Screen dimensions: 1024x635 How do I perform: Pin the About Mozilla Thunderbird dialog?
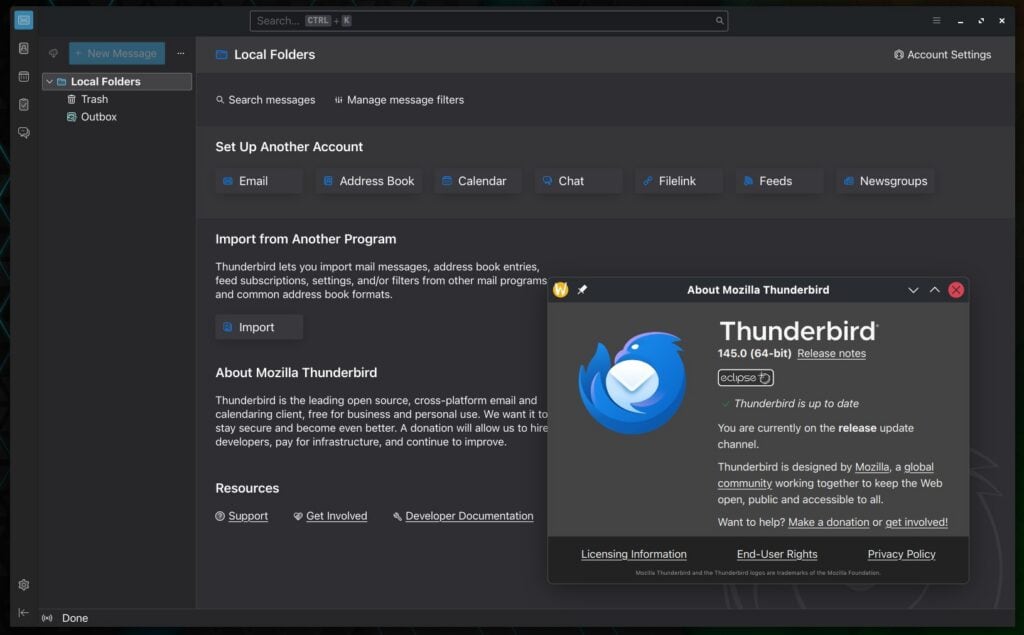pos(581,289)
